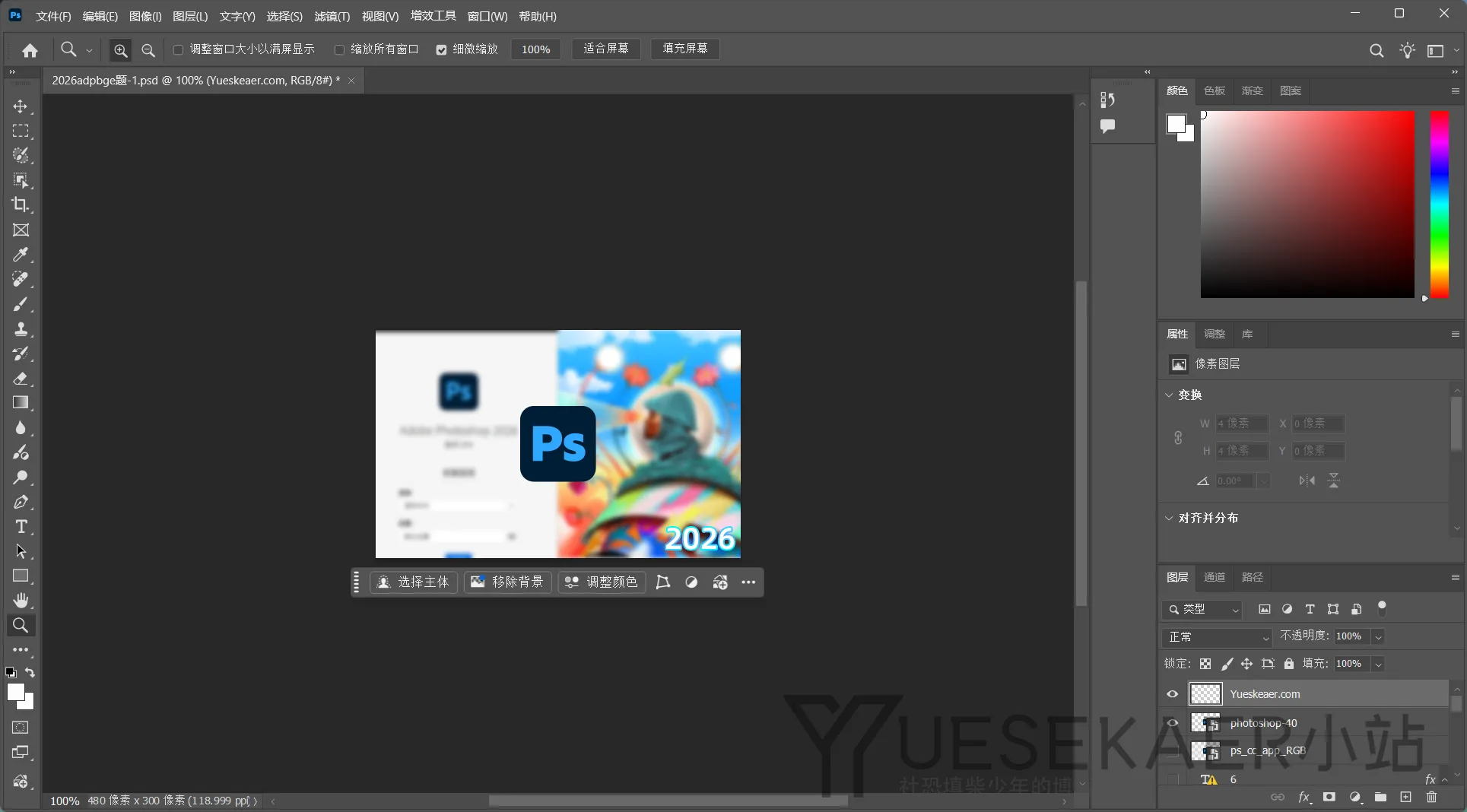Select the Hand tool
Image resolution: width=1467 pixels, height=812 pixels.
[21, 600]
